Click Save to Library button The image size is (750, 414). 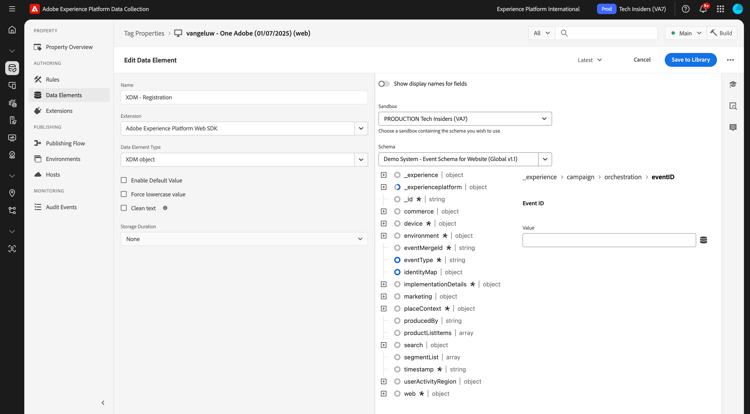690,60
